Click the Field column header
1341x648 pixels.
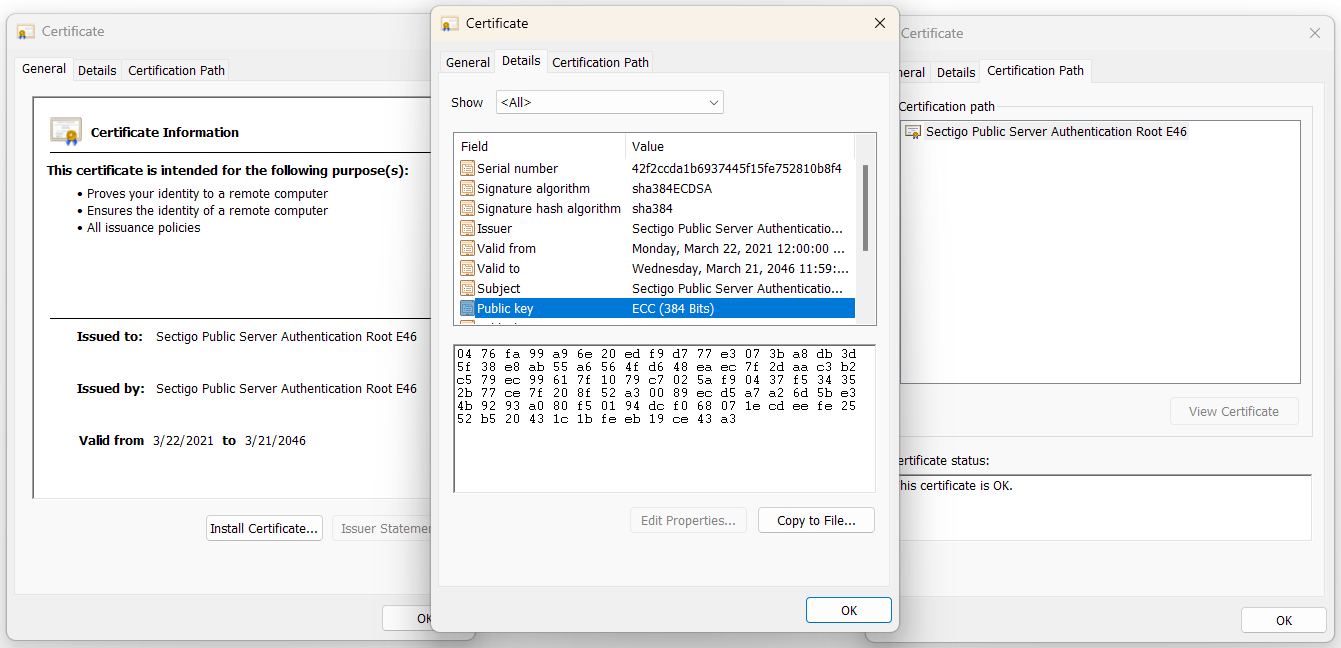pyautogui.click(x=539, y=146)
